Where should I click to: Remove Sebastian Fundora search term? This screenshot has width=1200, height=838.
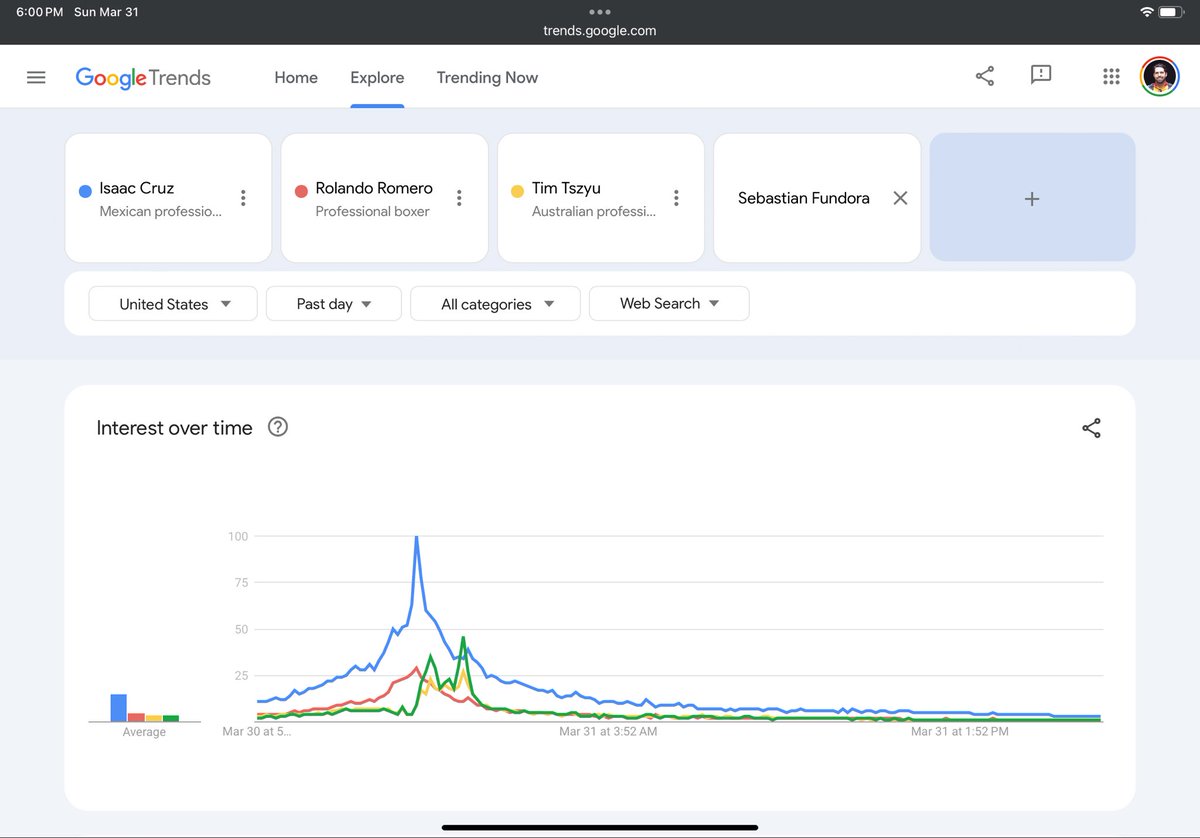(x=900, y=198)
